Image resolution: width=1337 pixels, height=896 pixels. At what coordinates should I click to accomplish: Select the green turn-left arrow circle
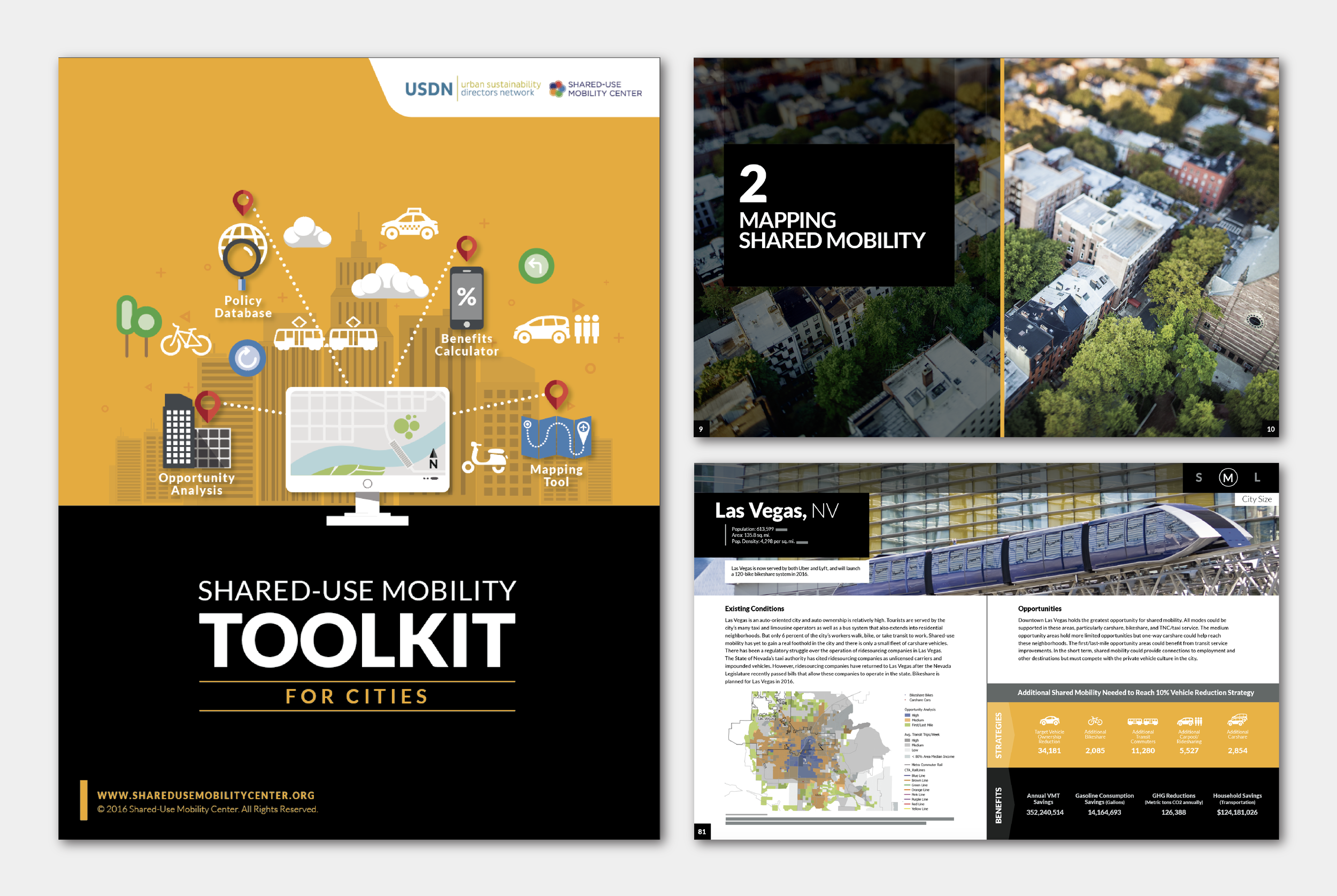pyautogui.click(x=536, y=266)
